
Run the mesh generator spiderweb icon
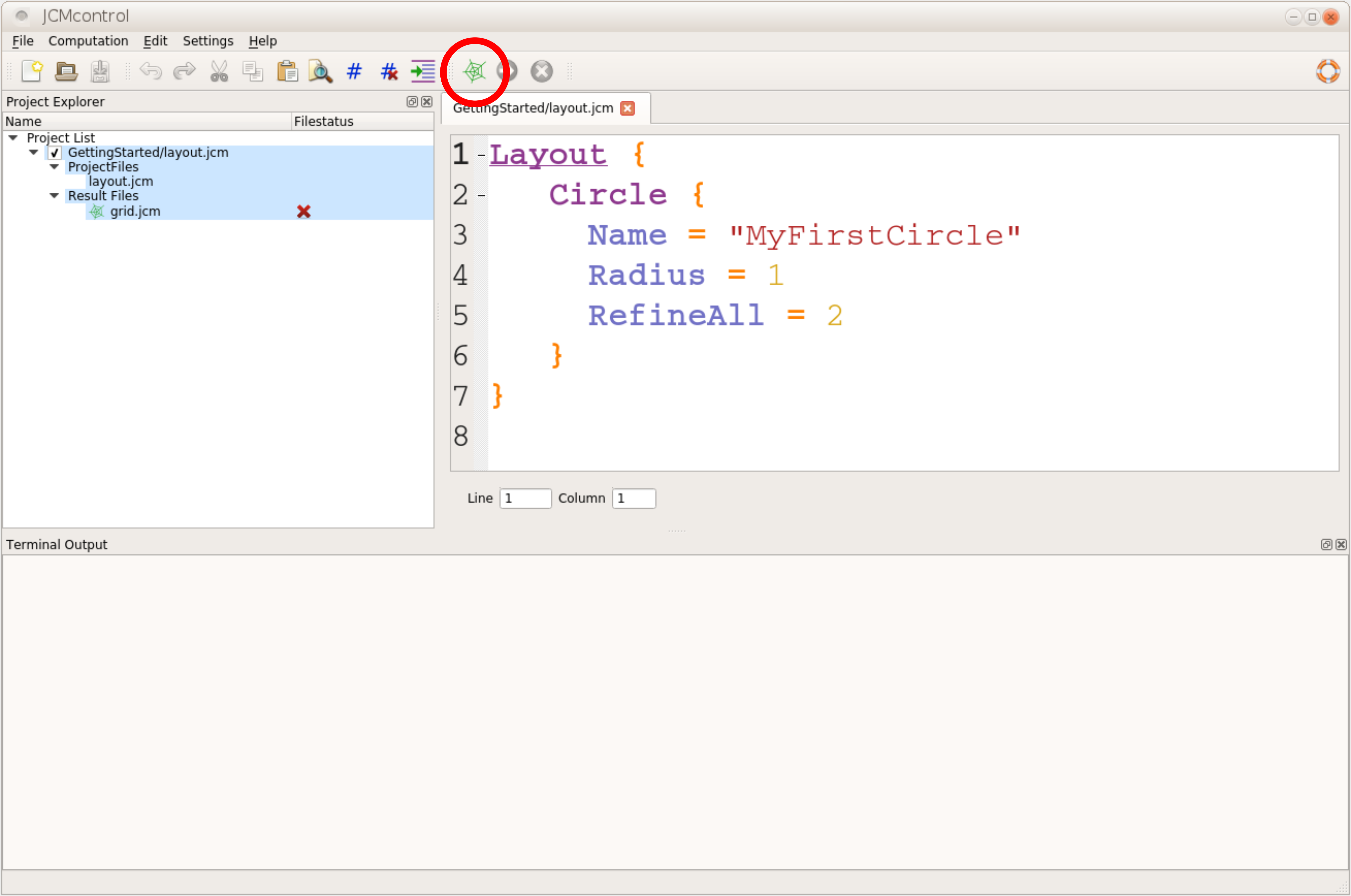pyautogui.click(x=475, y=71)
